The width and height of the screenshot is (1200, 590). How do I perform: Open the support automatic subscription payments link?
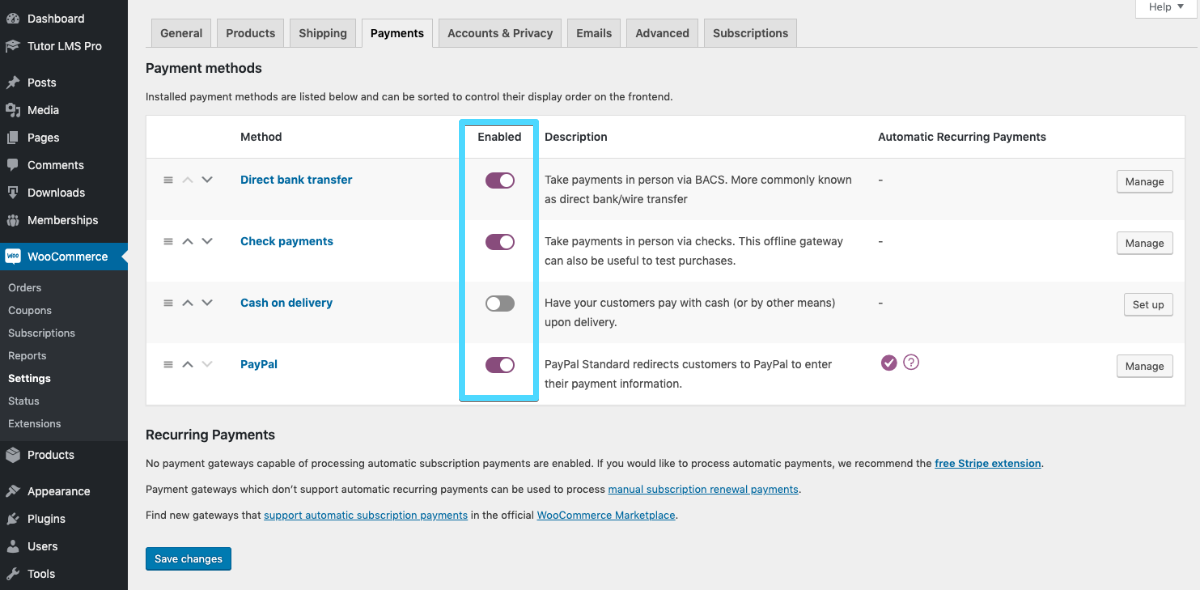(x=366, y=515)
